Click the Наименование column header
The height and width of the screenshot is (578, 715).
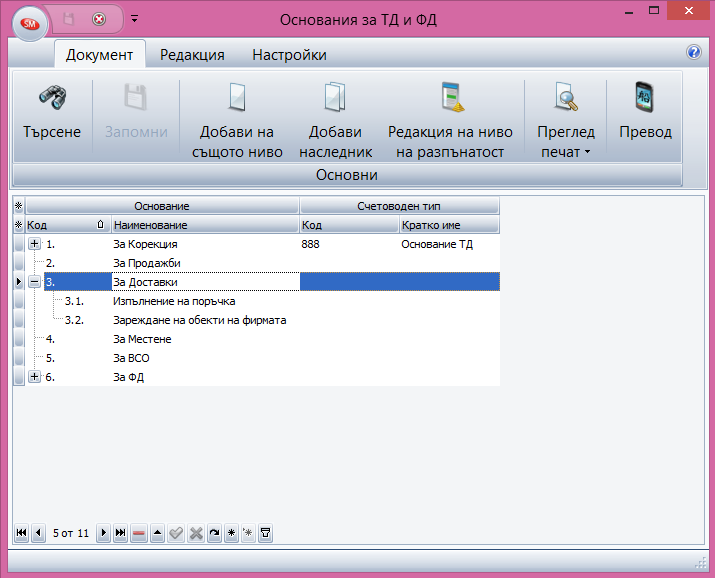(205, 225)
